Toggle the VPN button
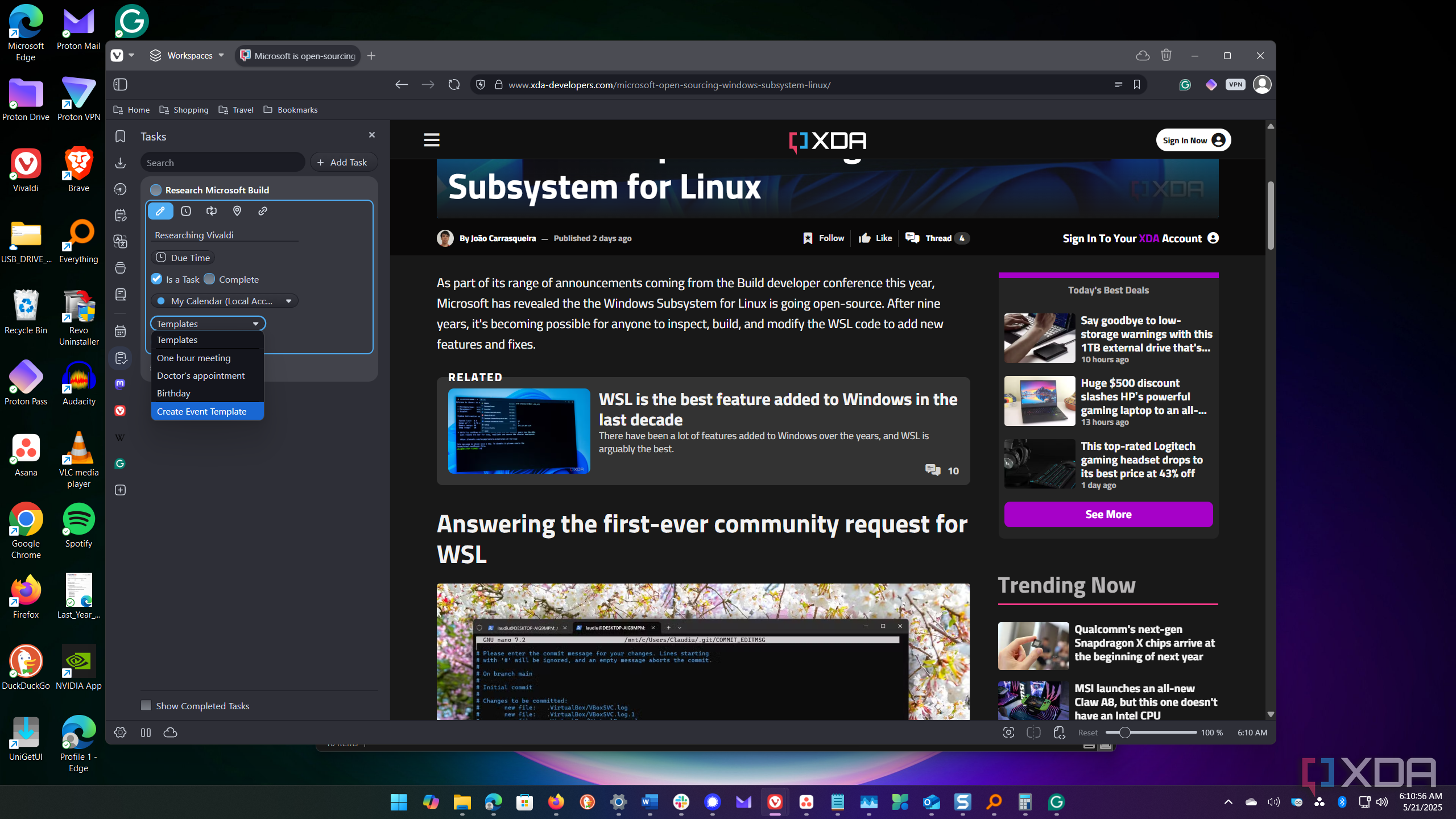The image size is (1456, 819). click(1235, 85)
